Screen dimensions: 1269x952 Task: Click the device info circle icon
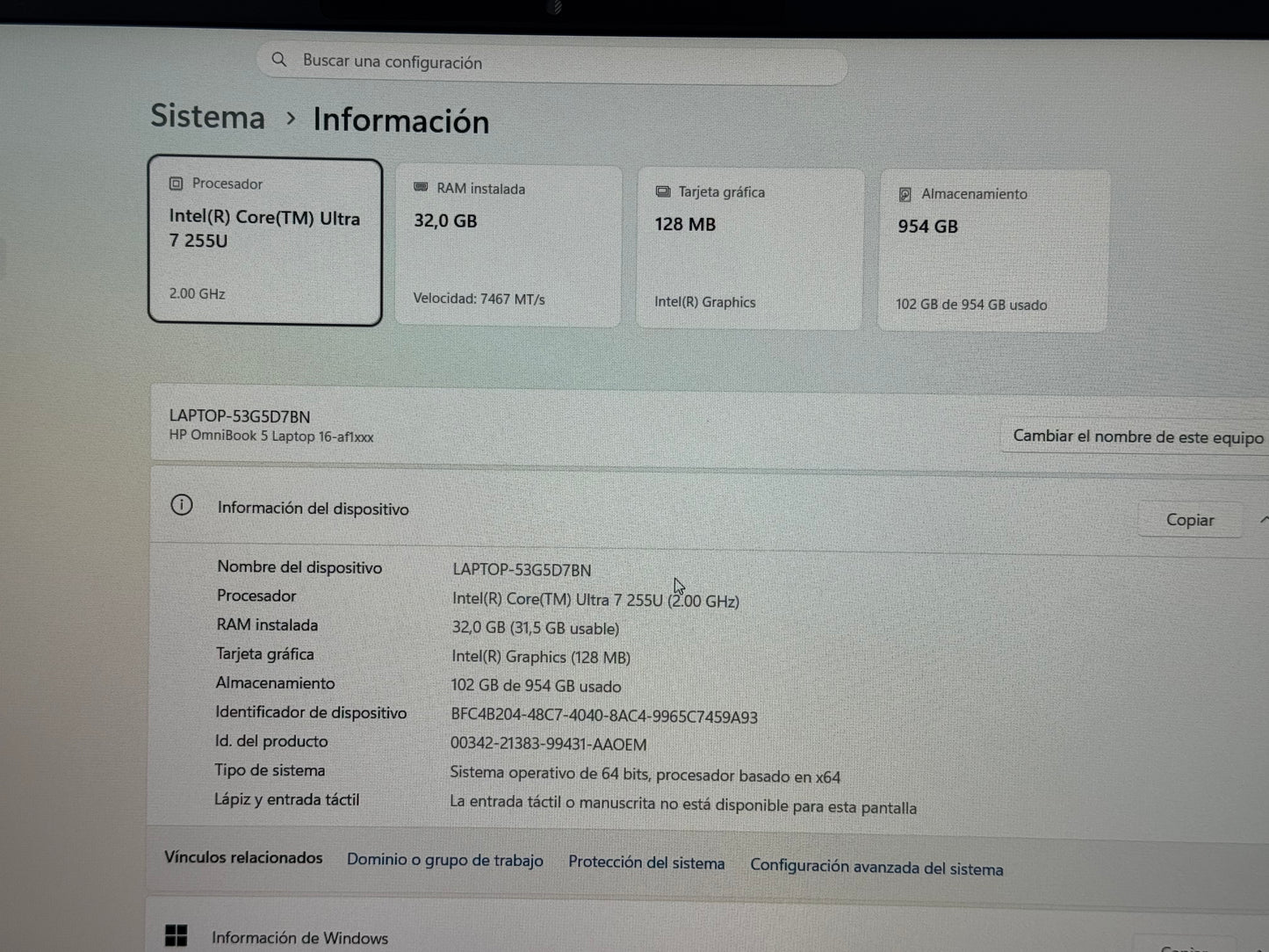(x=182, y=505)
